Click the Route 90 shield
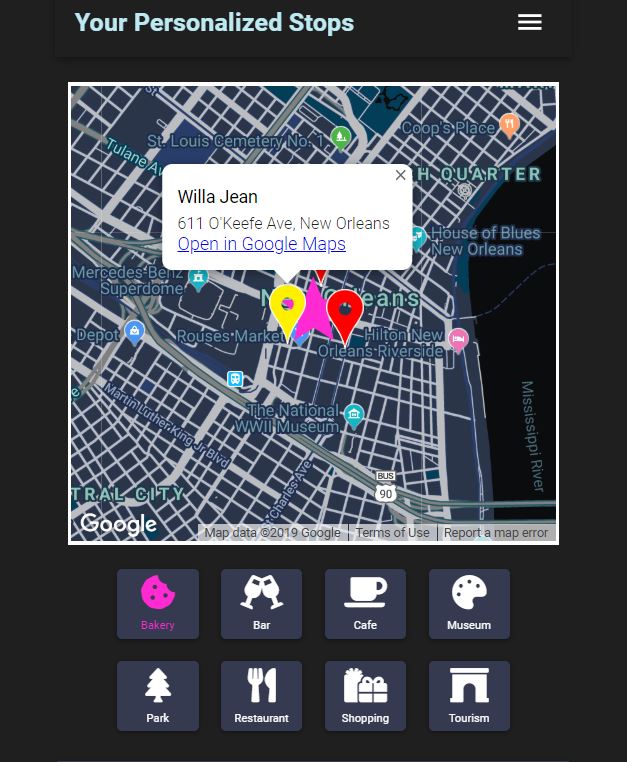627x762 pixels. (385, 493)
